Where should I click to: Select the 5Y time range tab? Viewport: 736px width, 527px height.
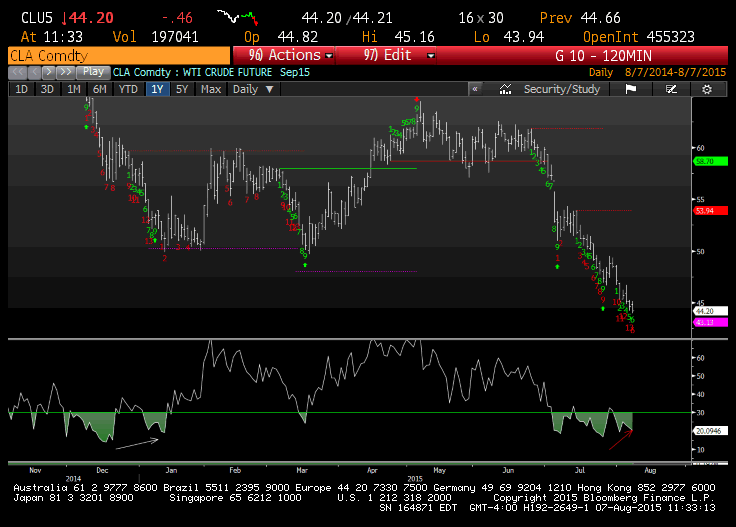(x=182, y=89)
